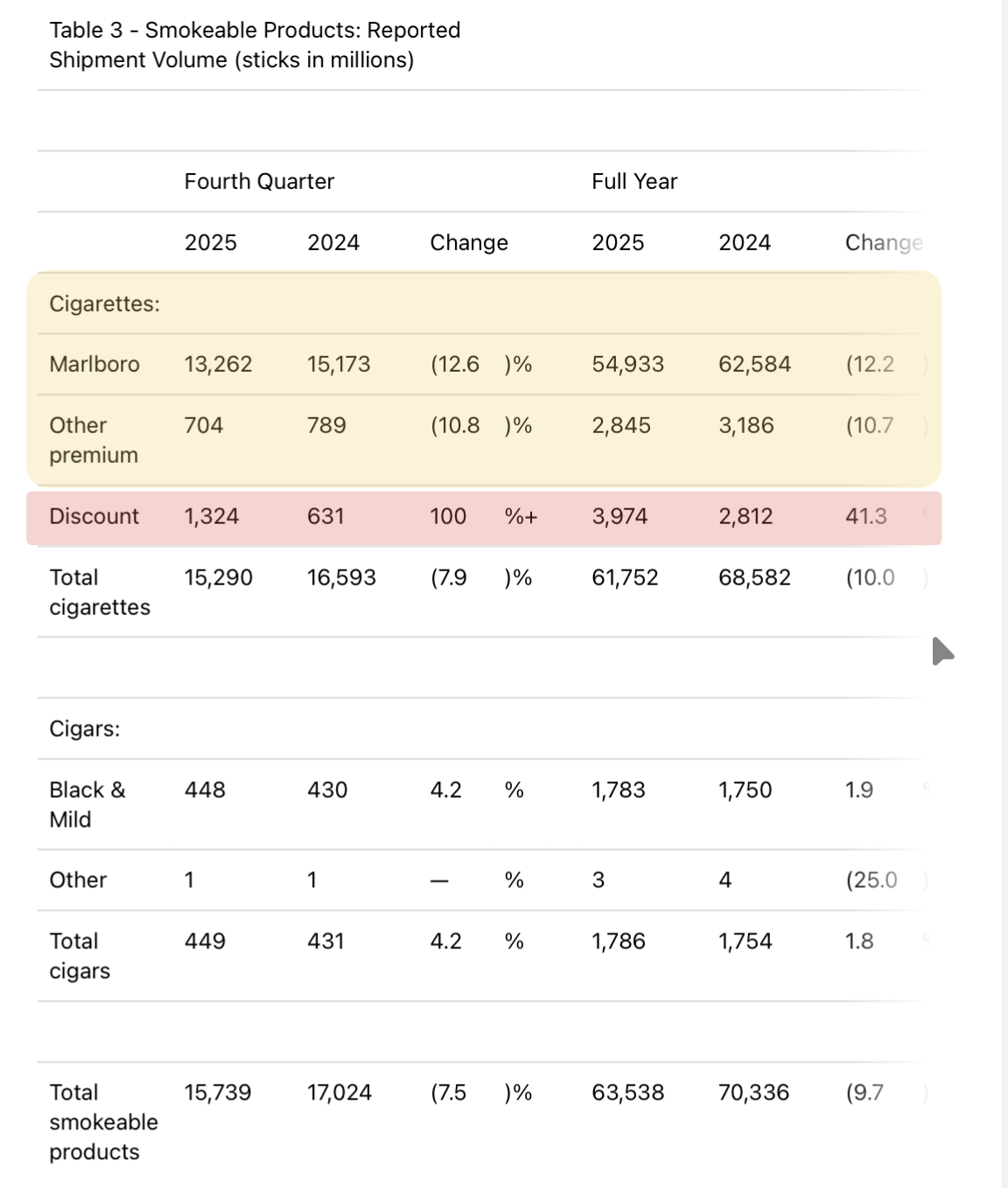Click the Fourth Quarter column header

point(259,181)
